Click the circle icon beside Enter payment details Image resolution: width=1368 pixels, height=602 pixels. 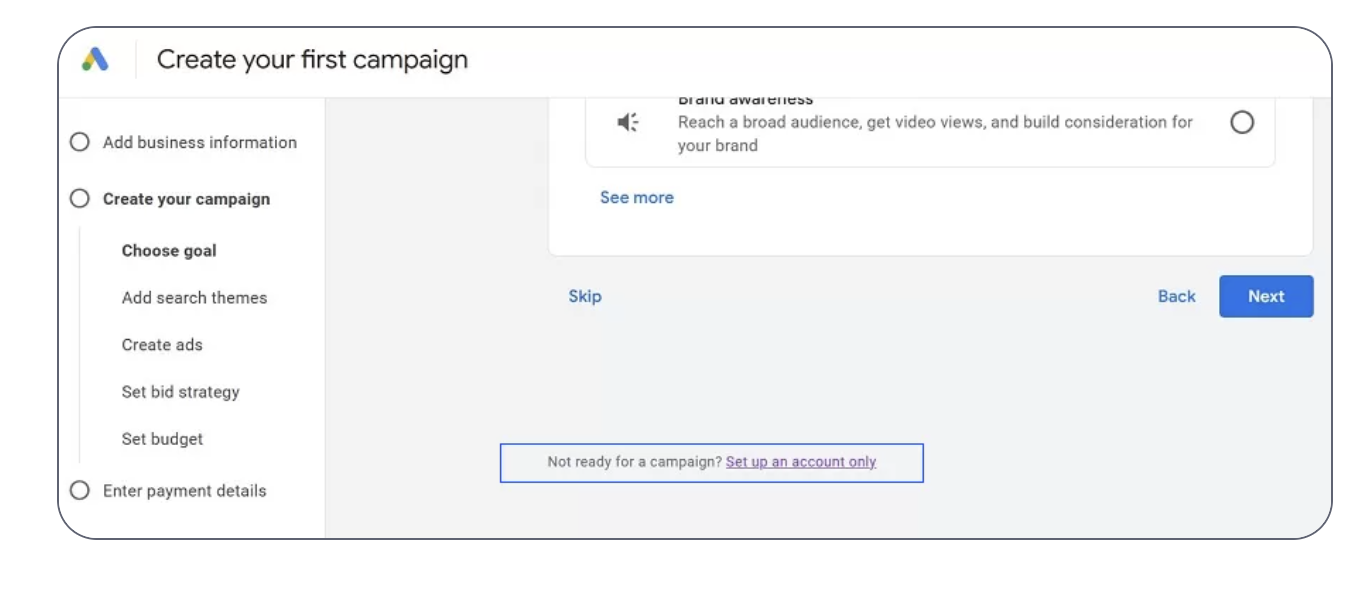tap(80, 491)
